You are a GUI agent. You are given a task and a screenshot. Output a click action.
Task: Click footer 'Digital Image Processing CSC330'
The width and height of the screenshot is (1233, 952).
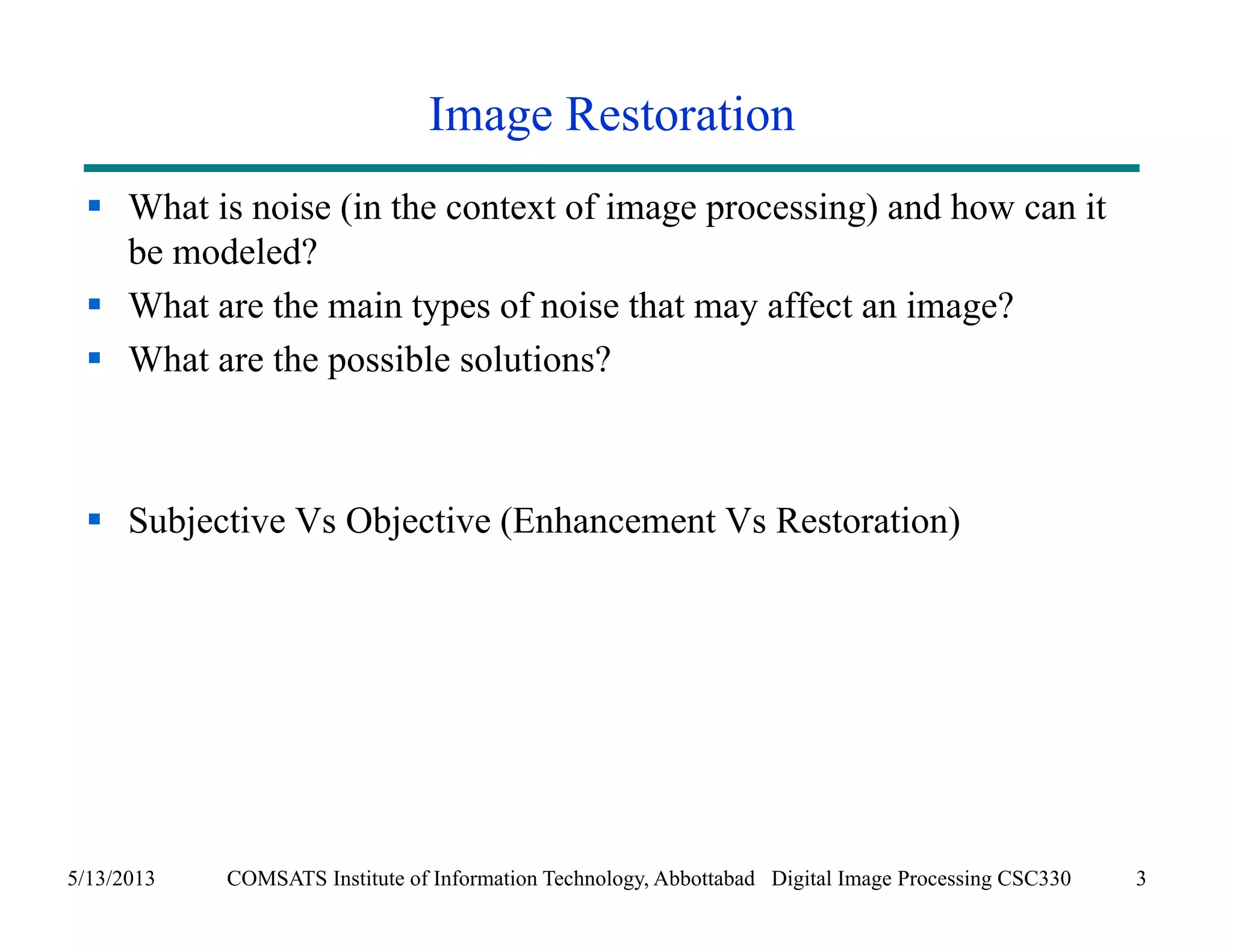(x=921, y=879)
